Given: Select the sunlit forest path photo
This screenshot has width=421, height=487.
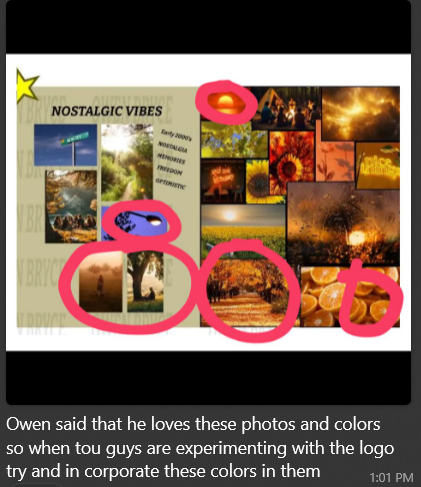Looking at the screenshot, I should [x=127, y=162].
